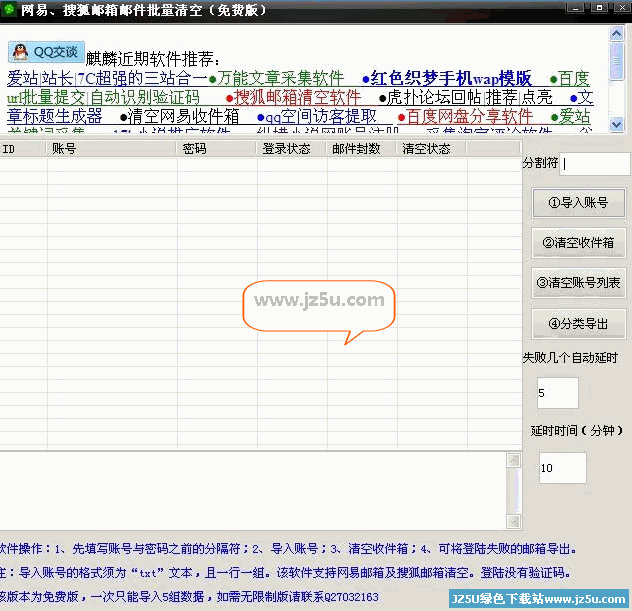Sort by the 登录状态 column header
632x611 pixels.
click(291, 149)
